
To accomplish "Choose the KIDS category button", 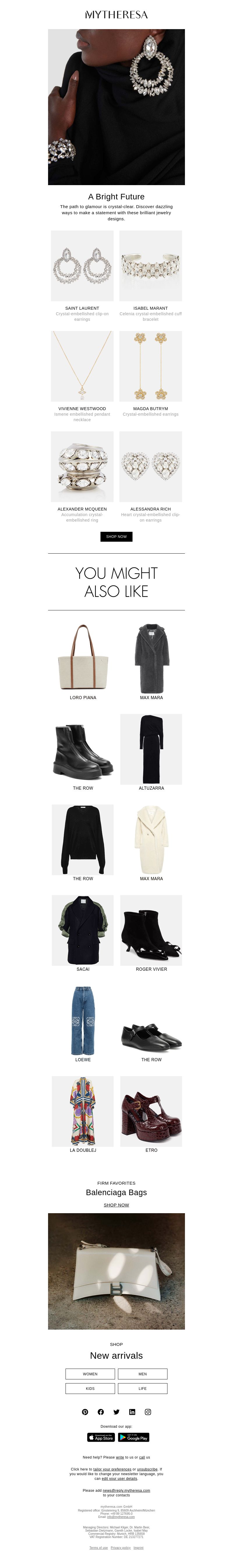I will (90, 1388).
